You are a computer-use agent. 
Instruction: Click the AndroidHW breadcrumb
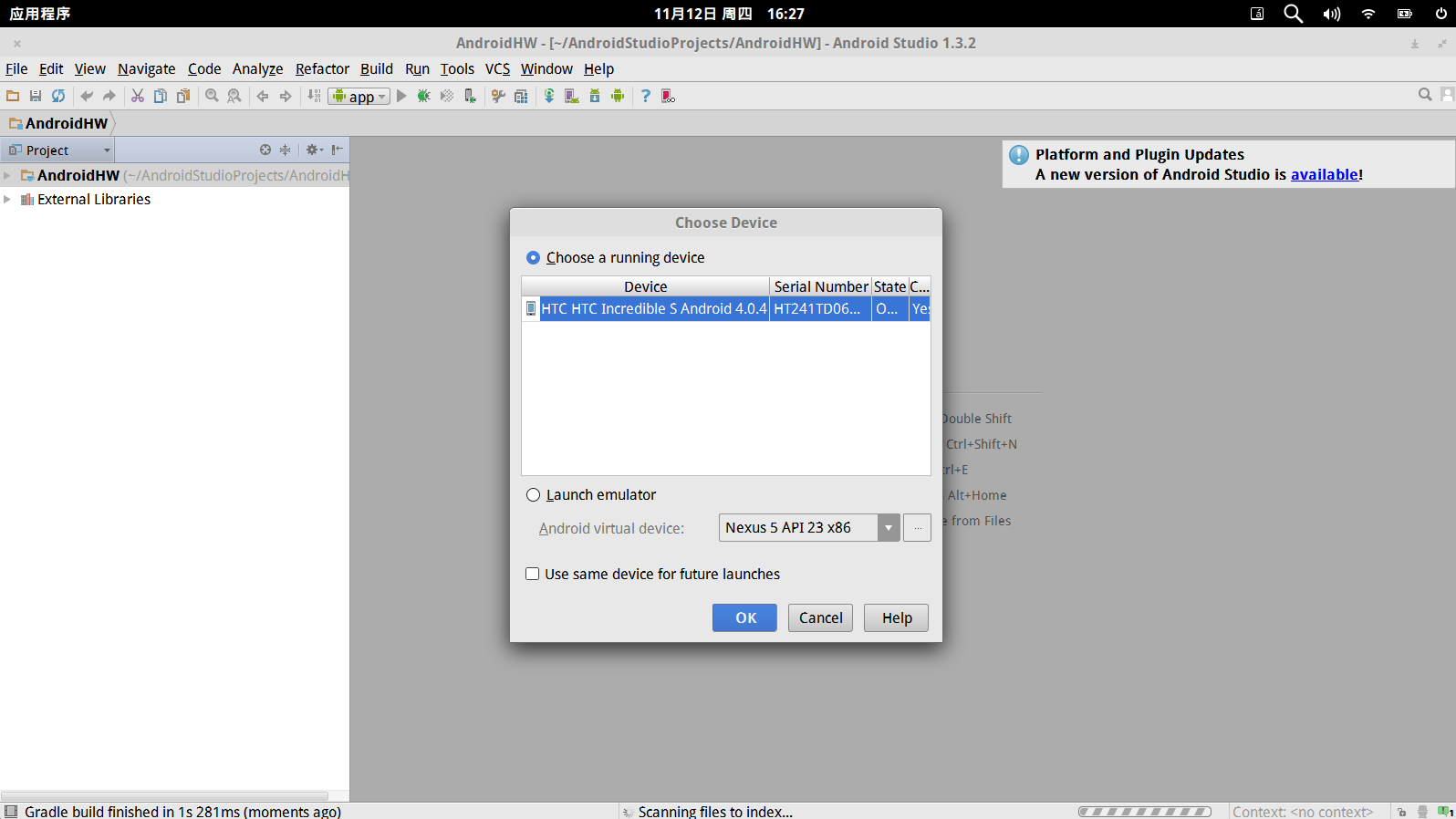click(x=59, y=123)
